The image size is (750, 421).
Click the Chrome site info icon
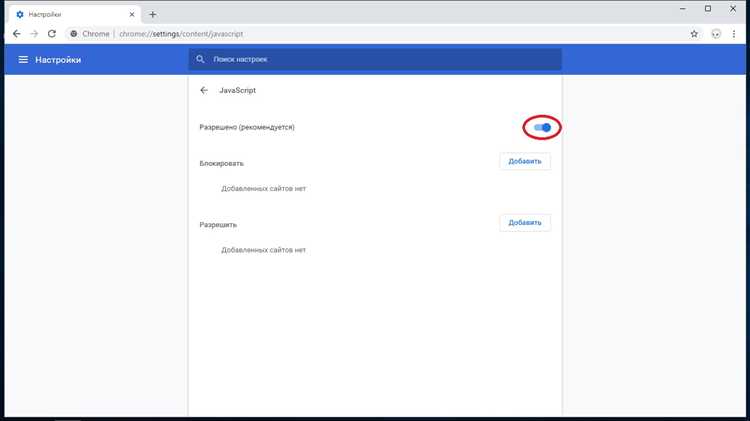(x=74, y=34)
